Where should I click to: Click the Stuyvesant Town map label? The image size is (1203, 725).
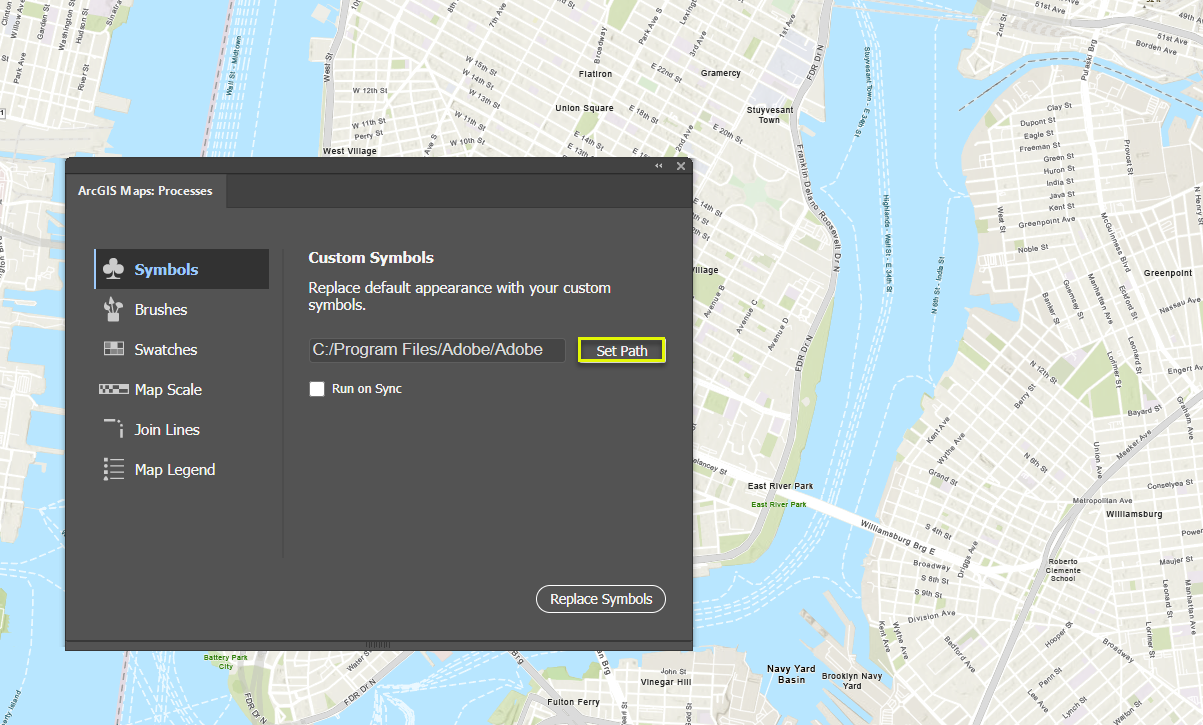click(x=769, y=115)
